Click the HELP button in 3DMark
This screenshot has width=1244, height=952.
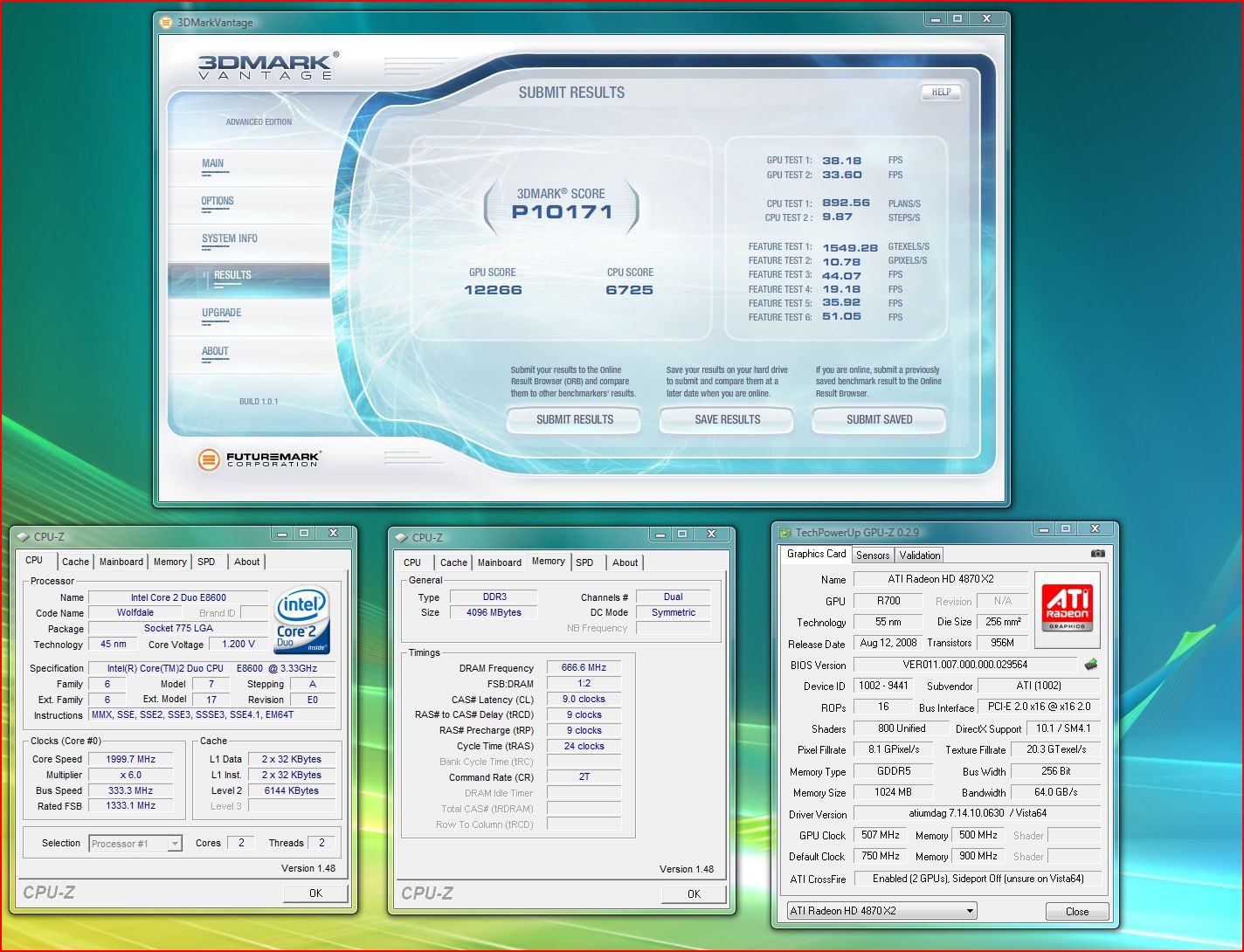click(941, 92)
